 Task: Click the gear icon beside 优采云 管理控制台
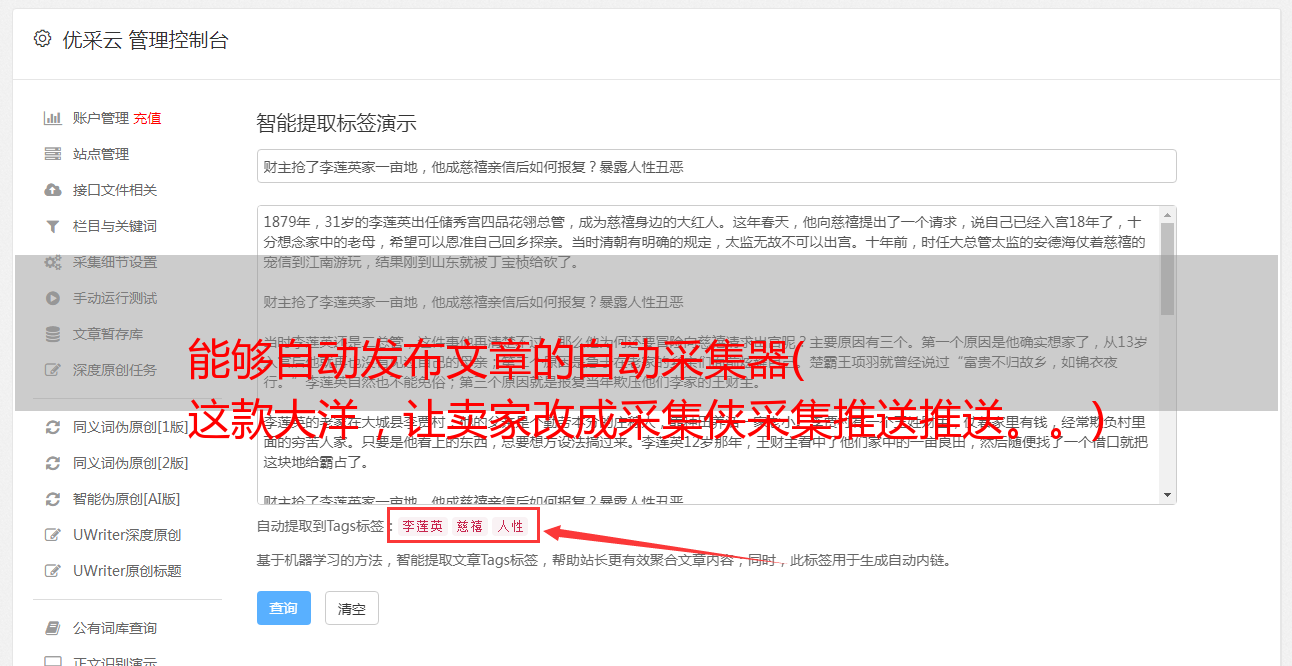[42, 39]
